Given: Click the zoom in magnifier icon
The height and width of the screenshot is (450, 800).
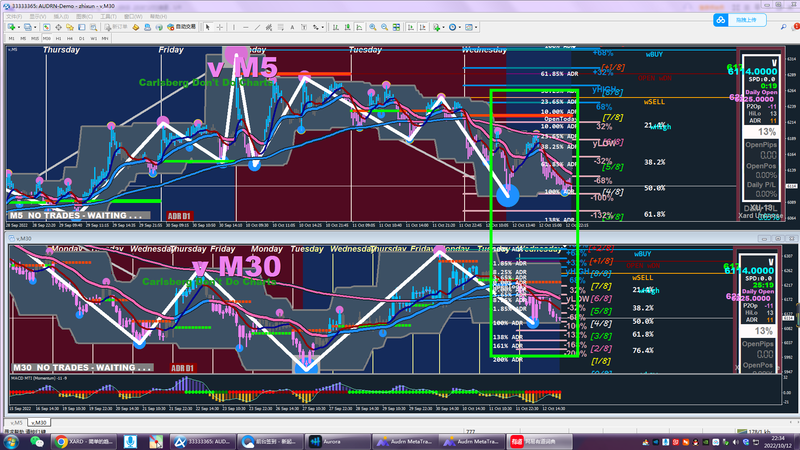Looking at the screenshot, I should pyautogui.click(x=372, y=27).
